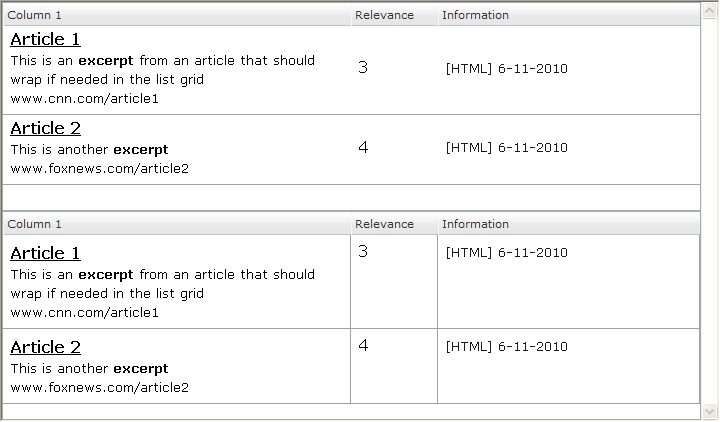
Task: Sort by Relevance header in lower grid
Action: [x=384, y=224]
